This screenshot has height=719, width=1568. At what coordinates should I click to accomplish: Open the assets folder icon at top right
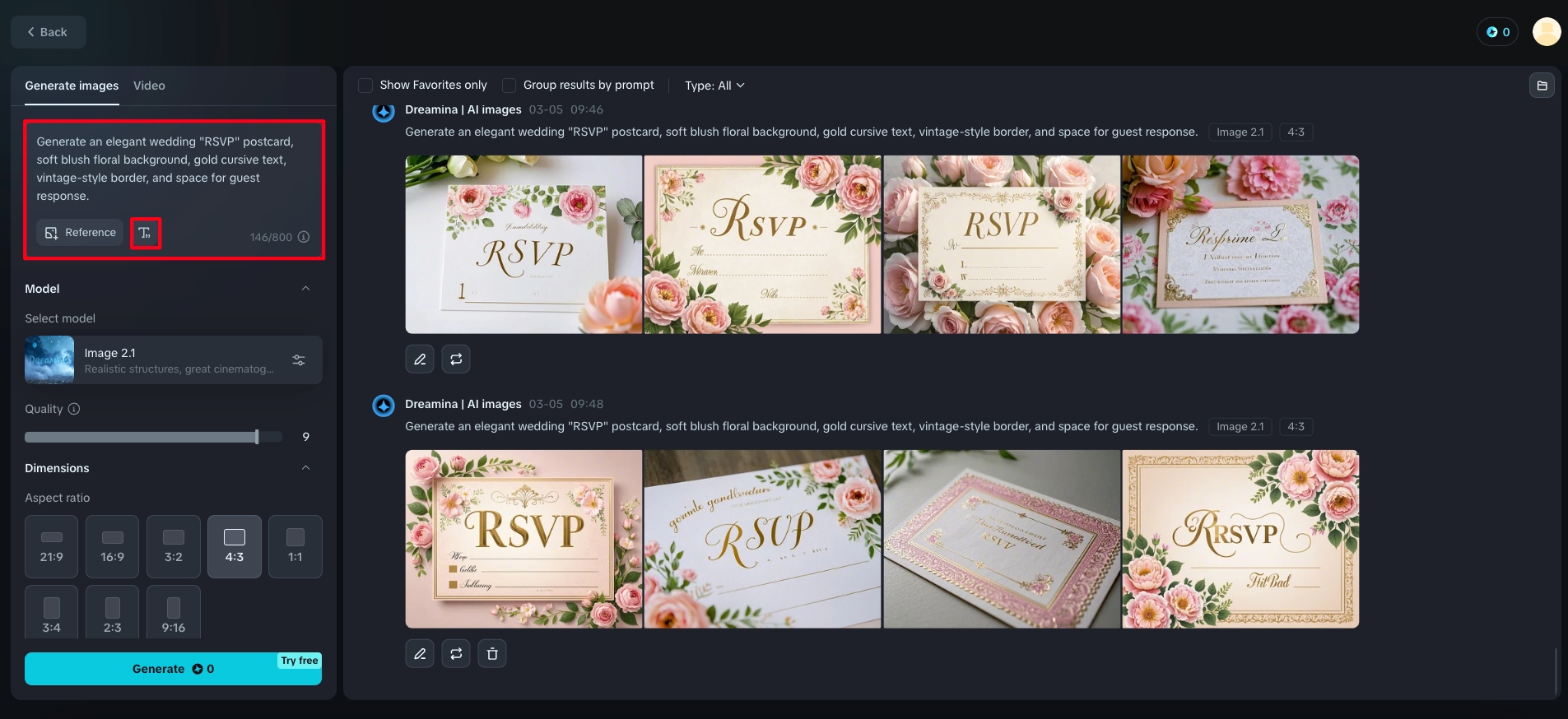[1542, 86]
